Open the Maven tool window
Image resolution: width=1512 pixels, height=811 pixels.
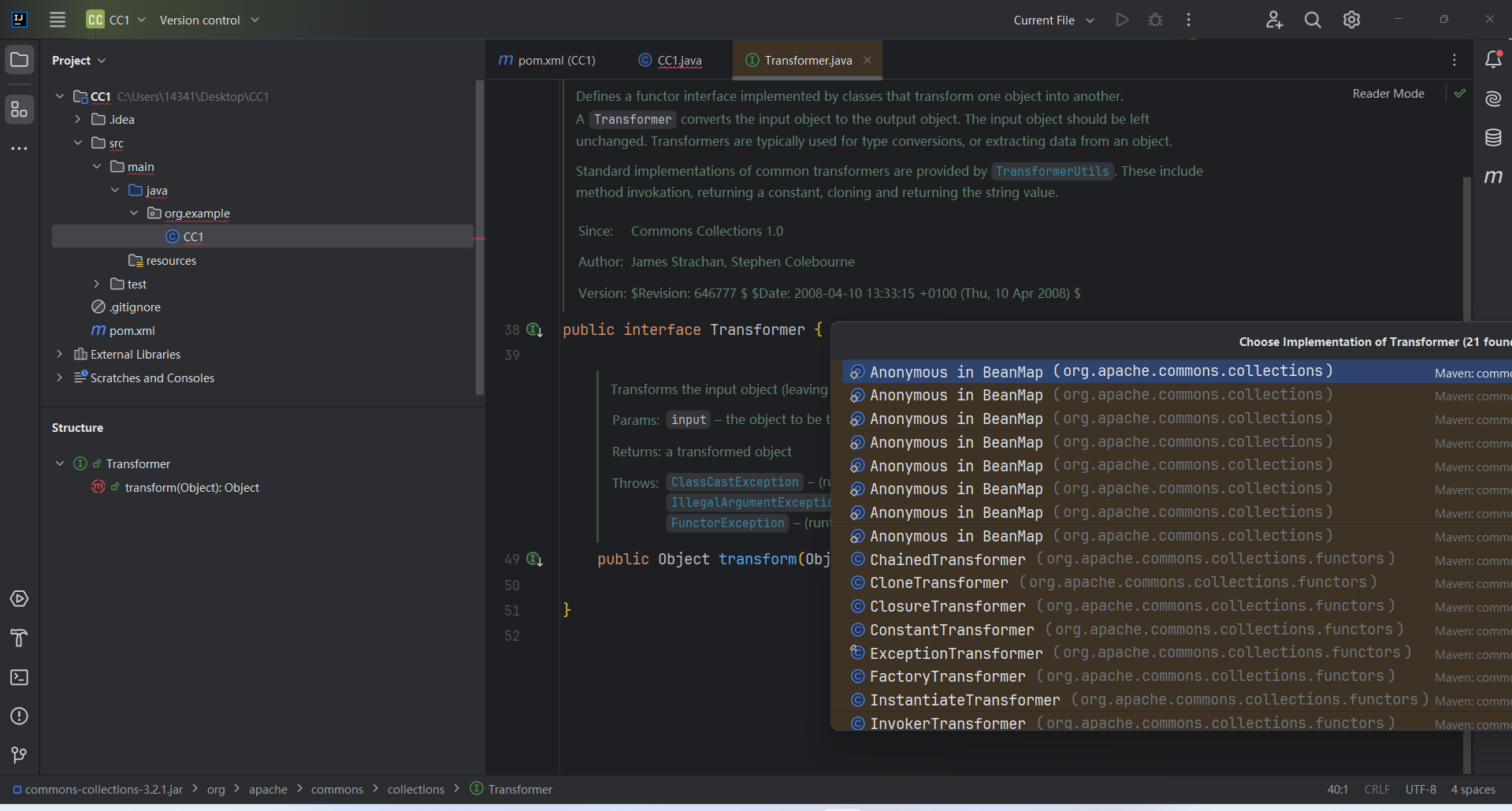pyautogui.click(x=1493, y=177)
